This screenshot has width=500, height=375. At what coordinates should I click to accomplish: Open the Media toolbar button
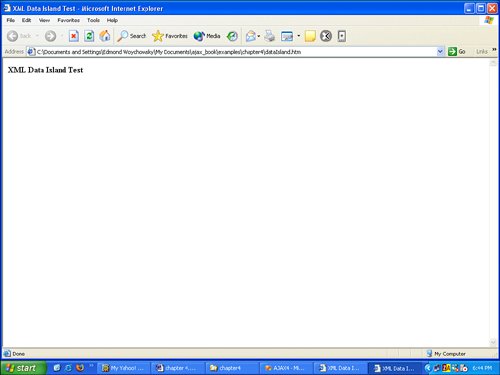coord(207,36)
